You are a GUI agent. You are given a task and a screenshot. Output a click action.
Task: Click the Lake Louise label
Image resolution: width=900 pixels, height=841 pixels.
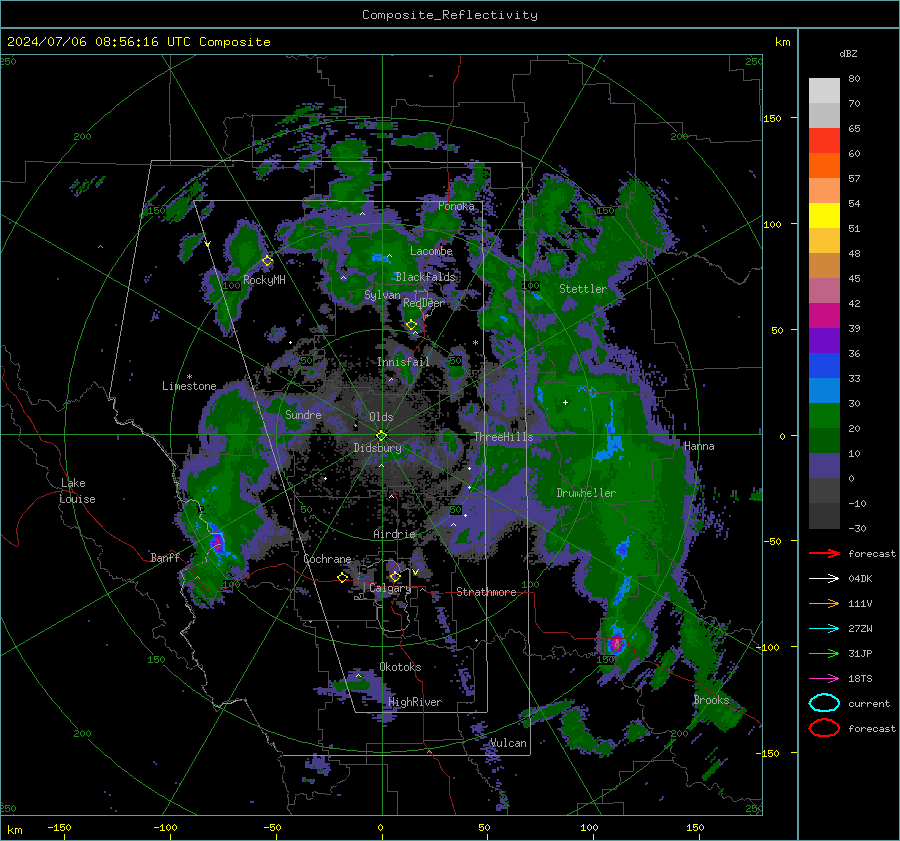click(x=77, y=491)
